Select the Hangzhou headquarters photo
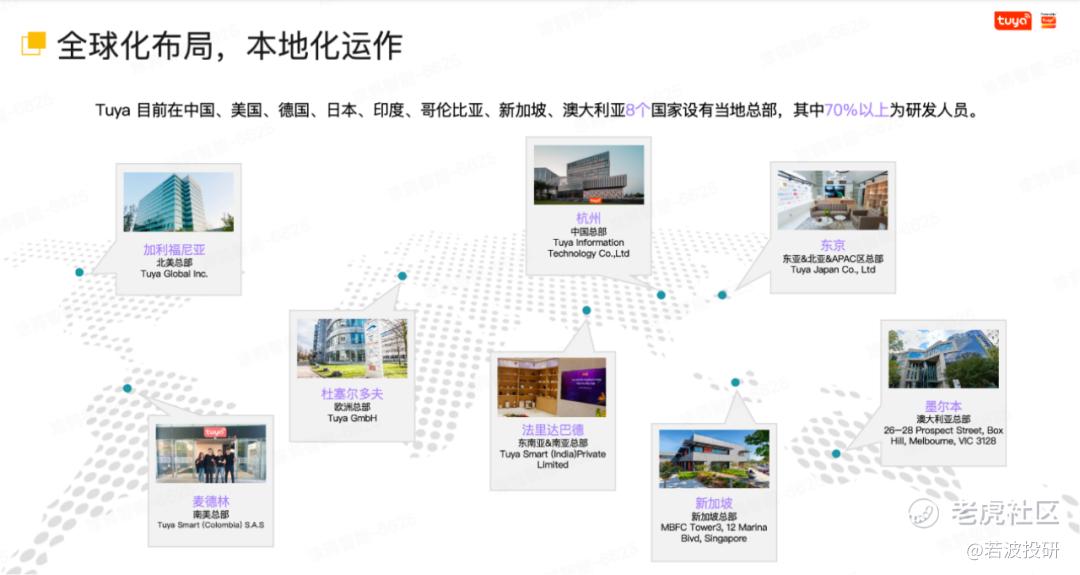The width and height of the screenshot is (1080, 575). pos(589,175)
